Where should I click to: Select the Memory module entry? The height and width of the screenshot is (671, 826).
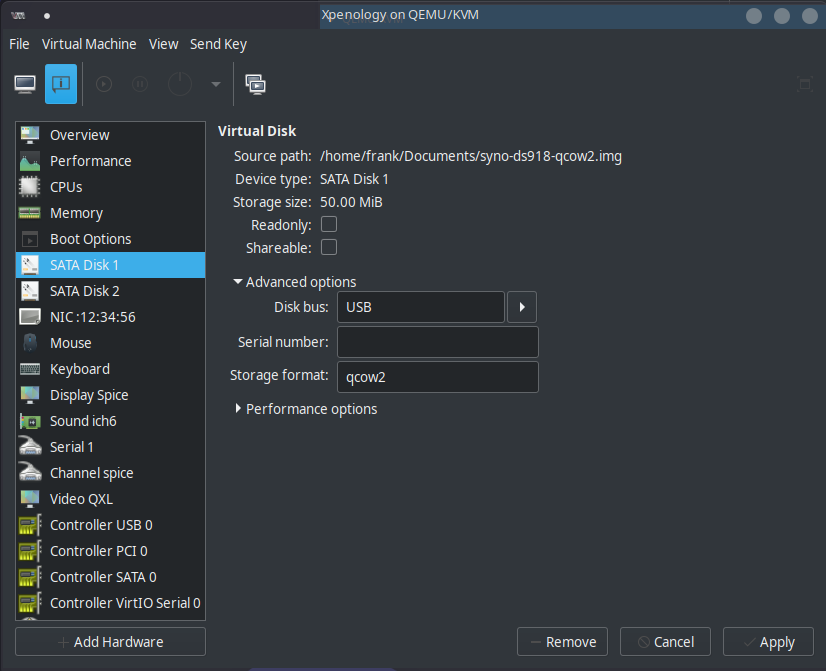(x=111, y=213)
